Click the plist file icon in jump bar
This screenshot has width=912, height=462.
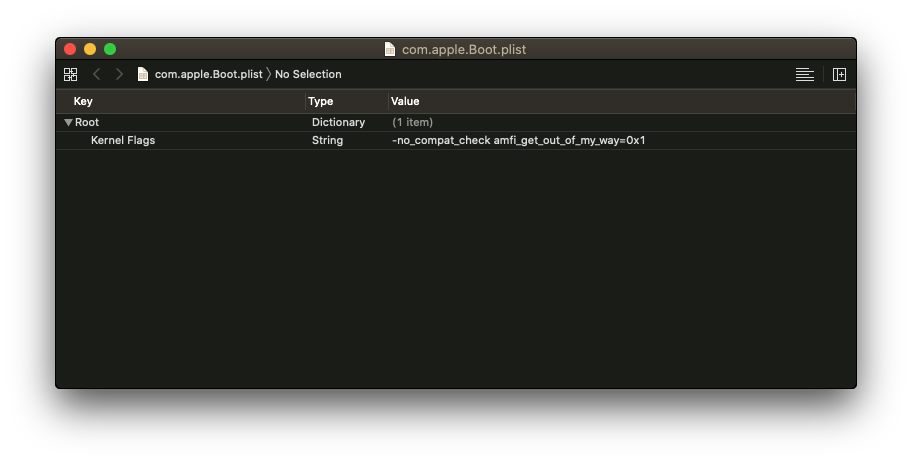[143, 74]
